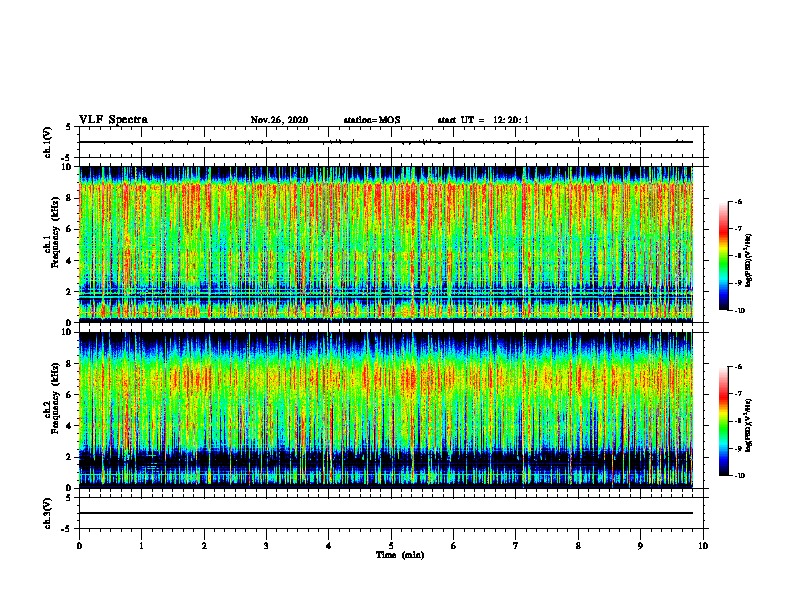Click time axis tick label "5"
The image size is (792, 612).
pyautogui.click(x=391, y=546)
